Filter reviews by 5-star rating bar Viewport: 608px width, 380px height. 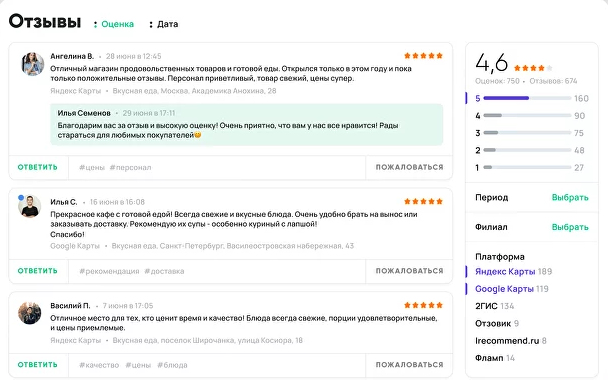(532, 98)
